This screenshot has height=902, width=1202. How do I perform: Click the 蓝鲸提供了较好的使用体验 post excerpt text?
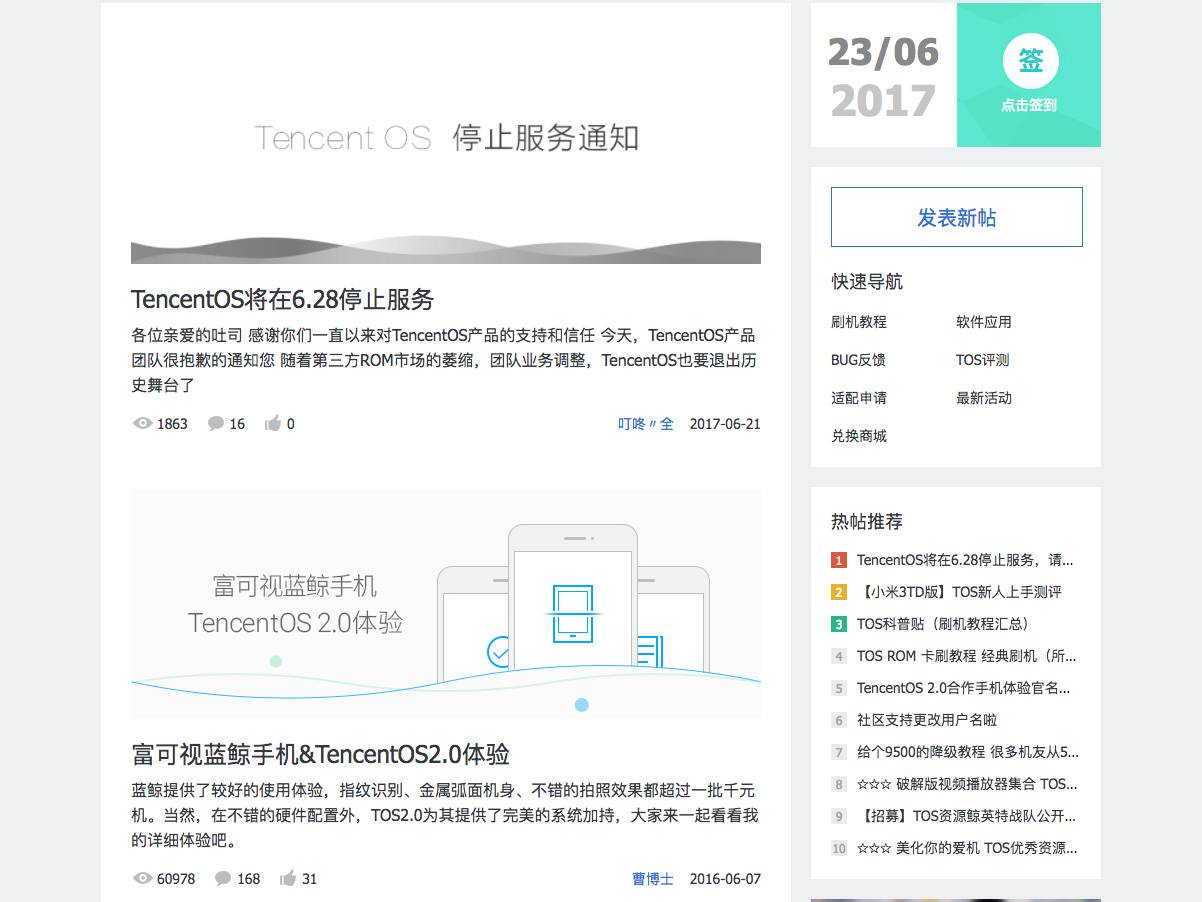[x=445, y=815]
